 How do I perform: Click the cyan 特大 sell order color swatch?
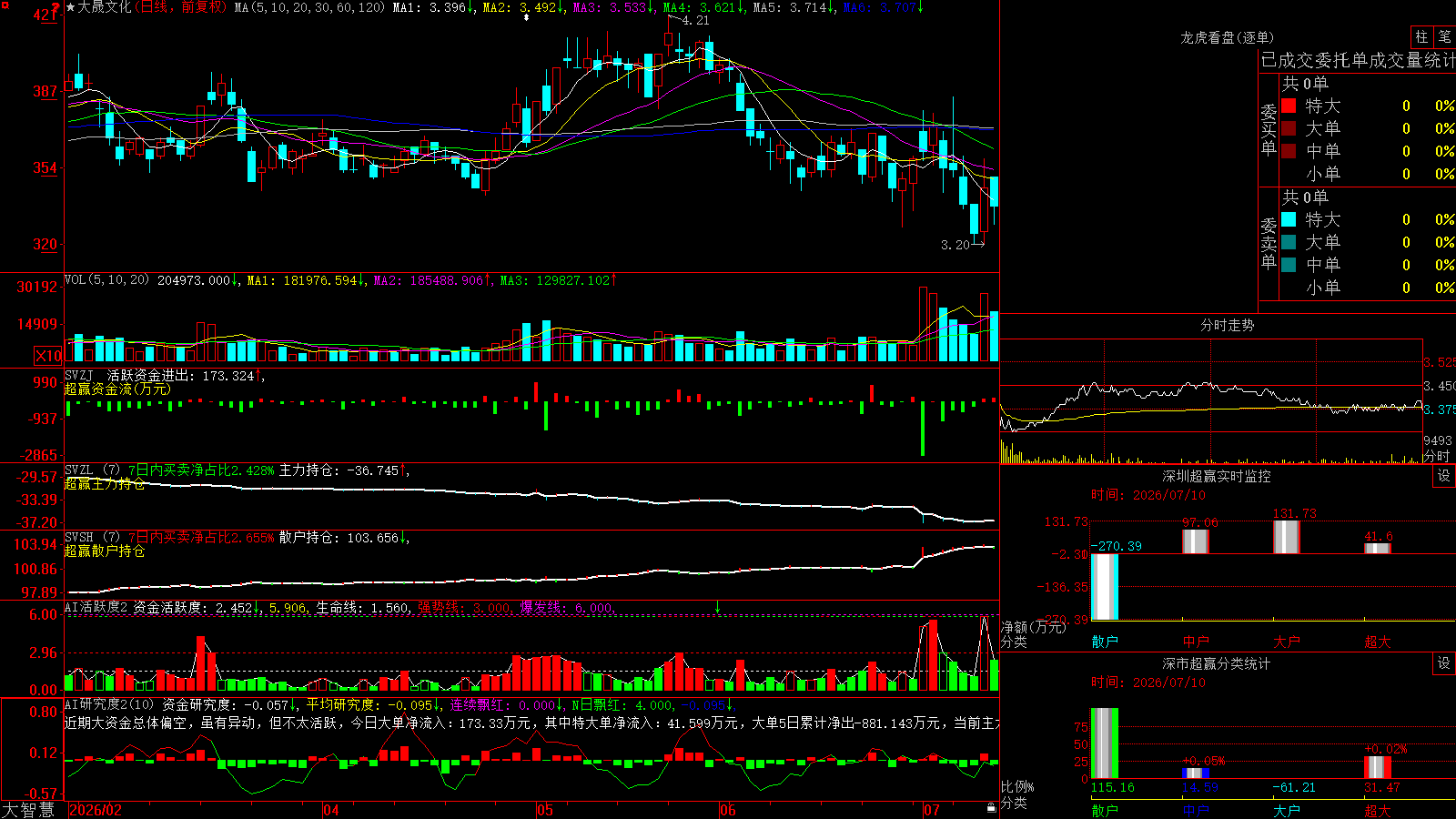1289,219
